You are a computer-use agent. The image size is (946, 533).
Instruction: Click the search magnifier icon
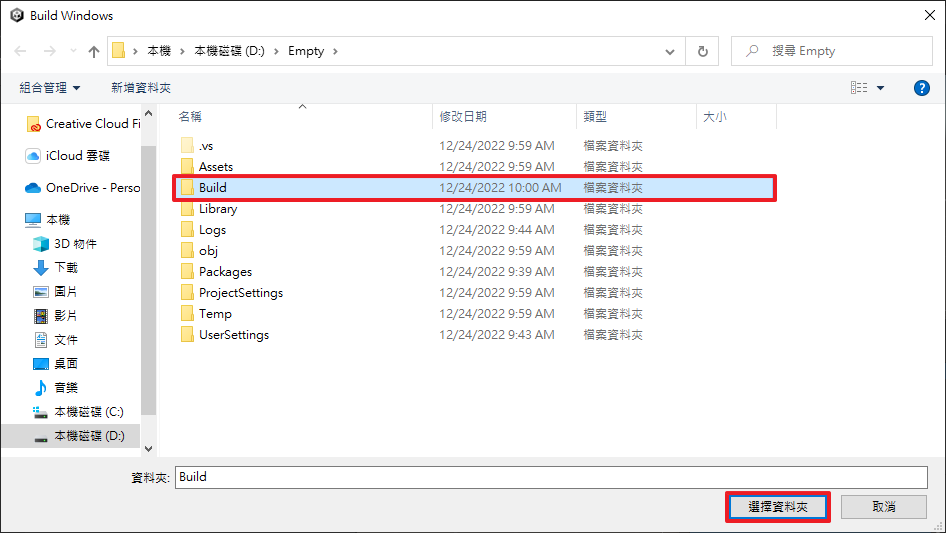752,51
